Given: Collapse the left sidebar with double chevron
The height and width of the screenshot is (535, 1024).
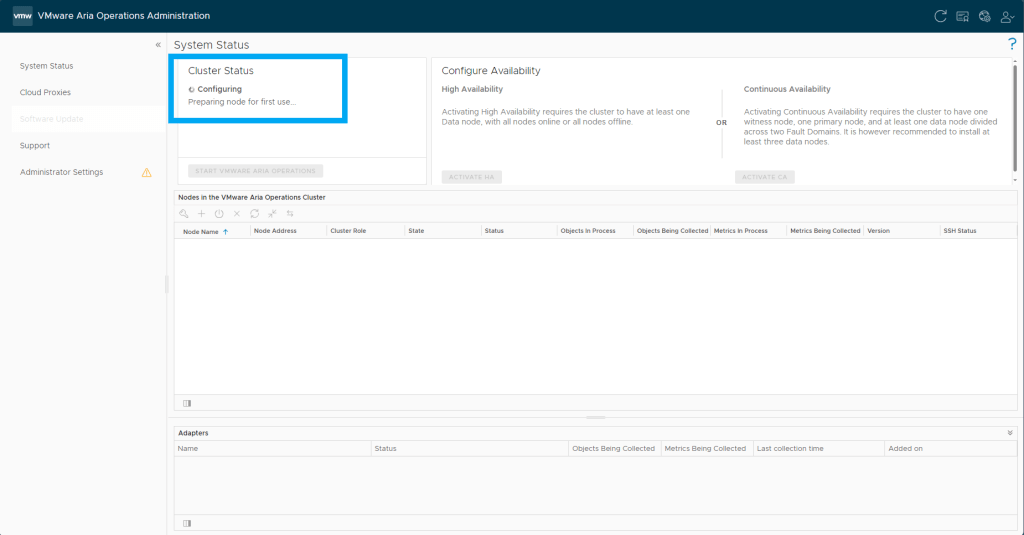Looking at the screenshot, I should tap(158, 45).
